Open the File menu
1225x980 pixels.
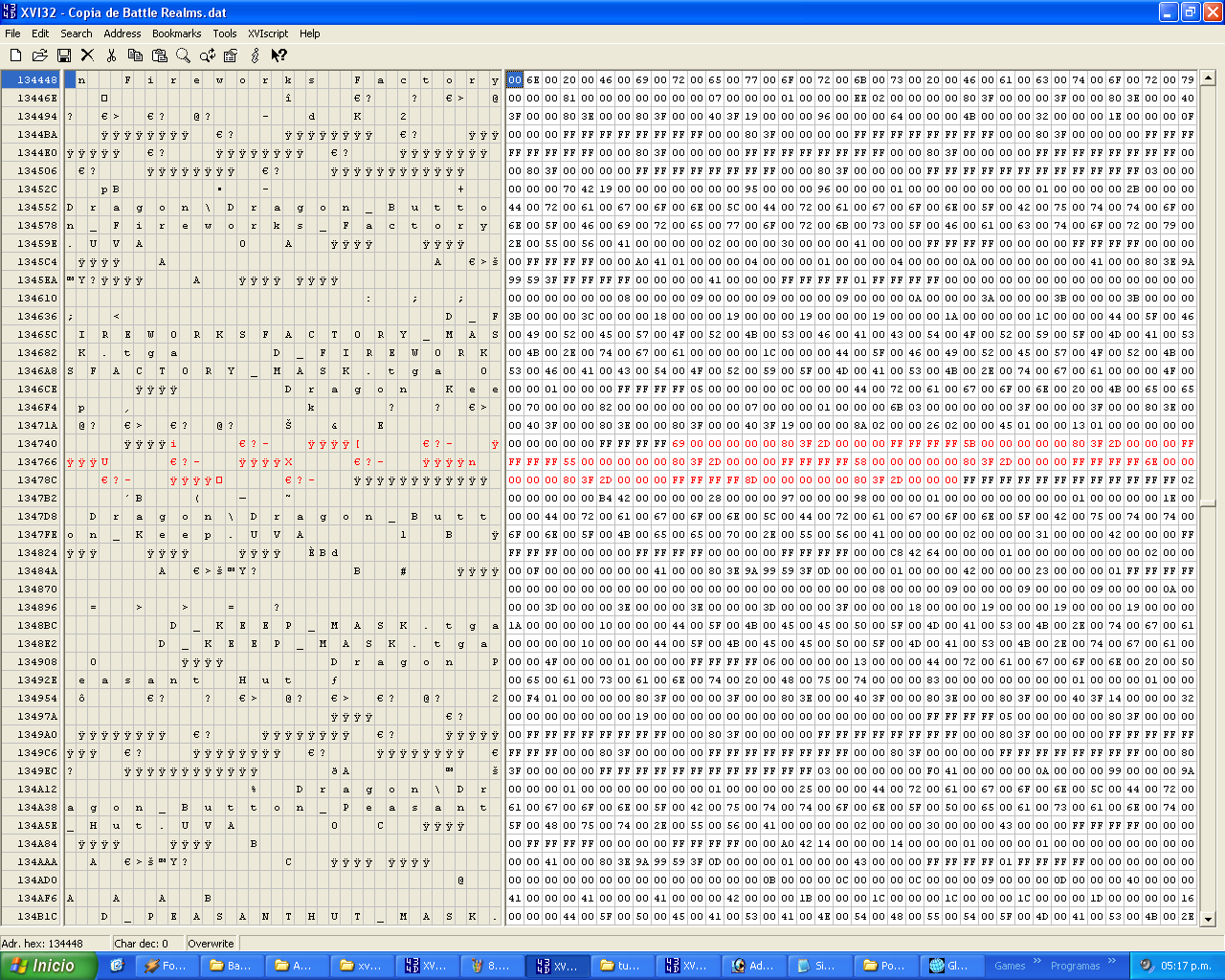(x=12, y=33)
